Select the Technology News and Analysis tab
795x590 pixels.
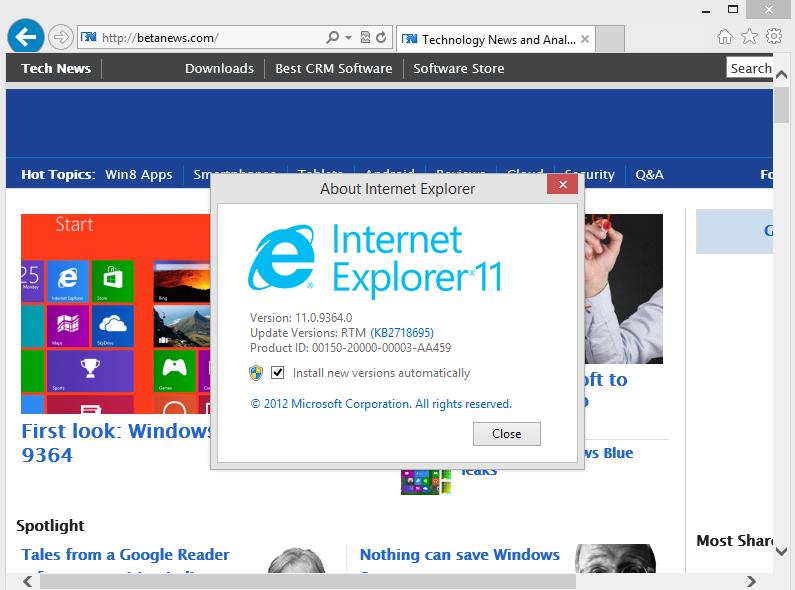point(490,39)
